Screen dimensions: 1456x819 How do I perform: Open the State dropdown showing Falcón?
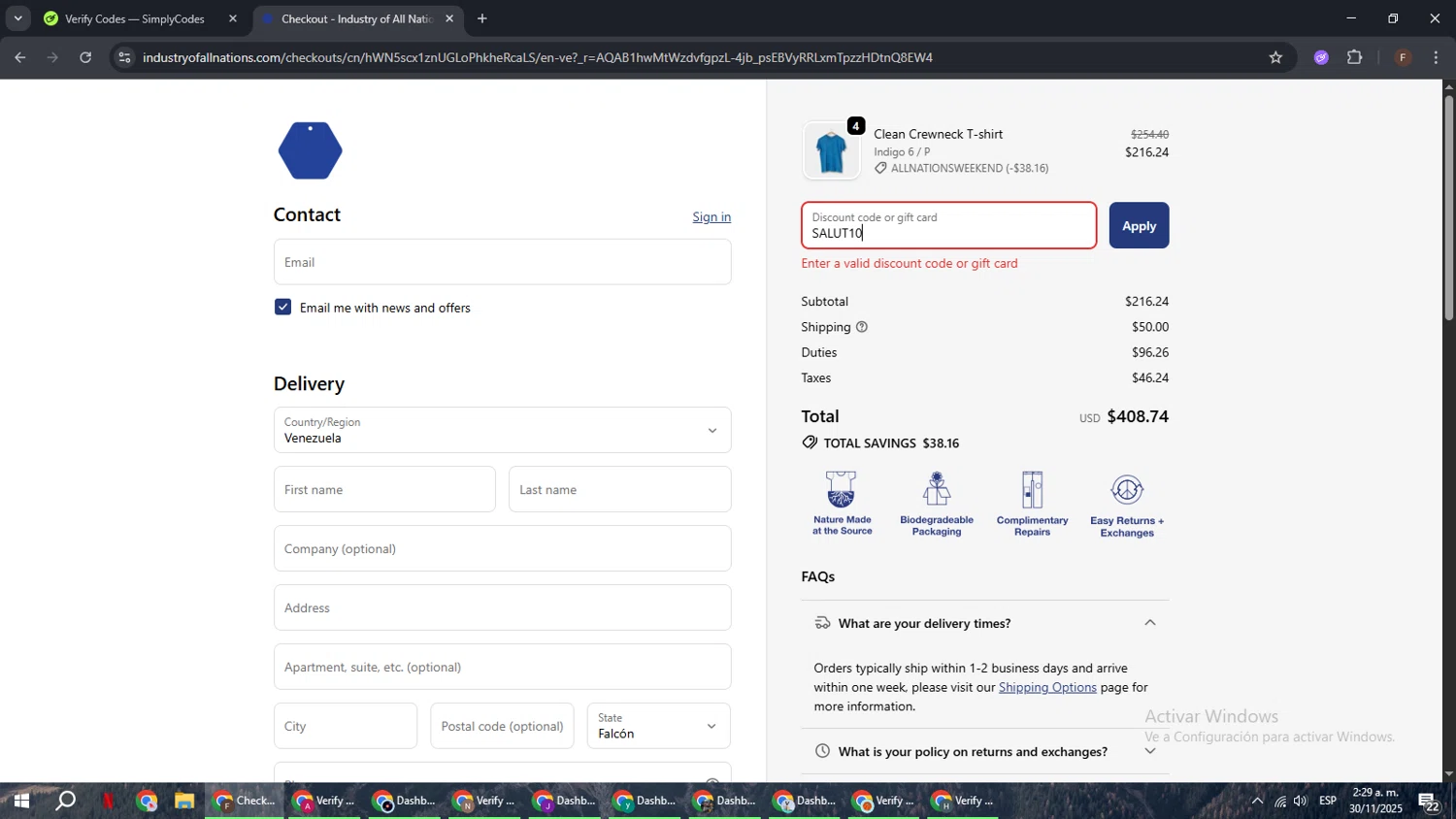(x=658, y=726)
